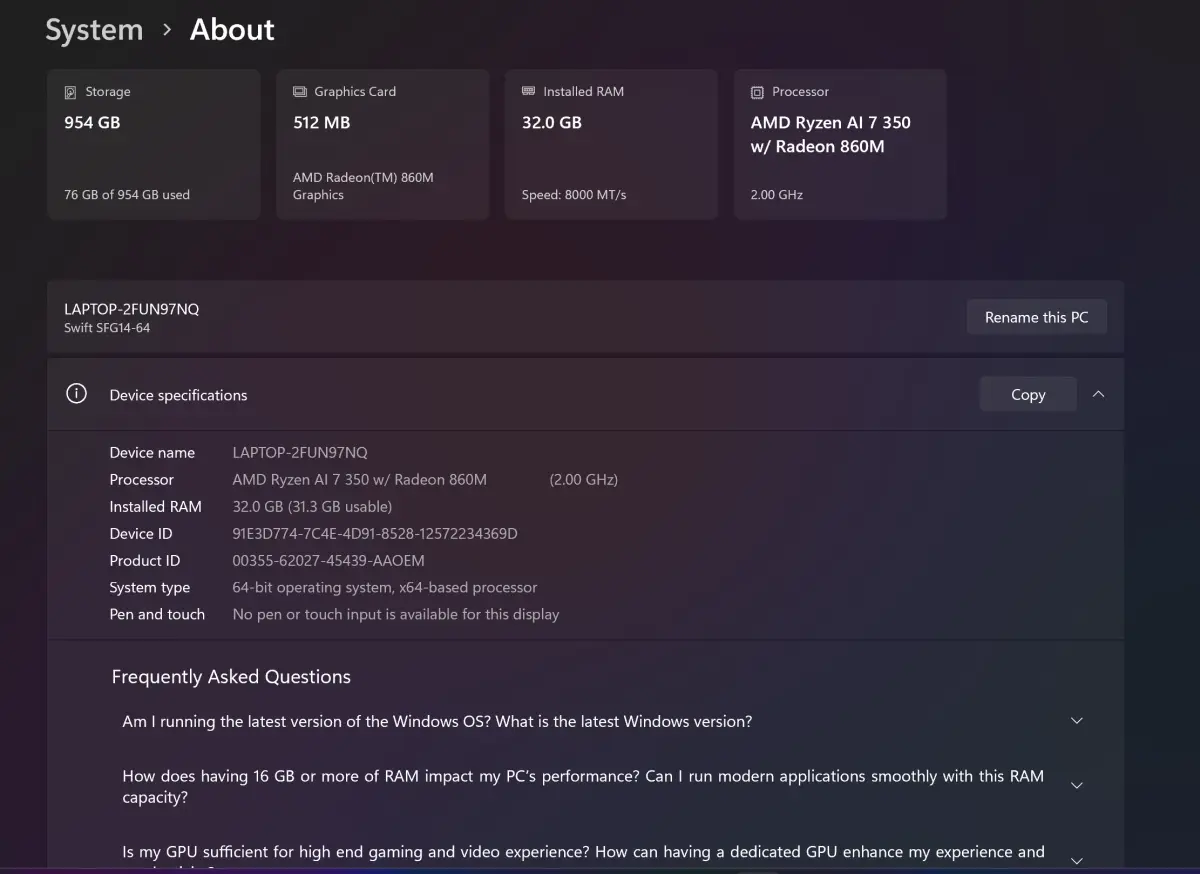This screenshot has width=1200, height=874.
Task: Open the 954 GB storage usage text
Action: (127, 195)
